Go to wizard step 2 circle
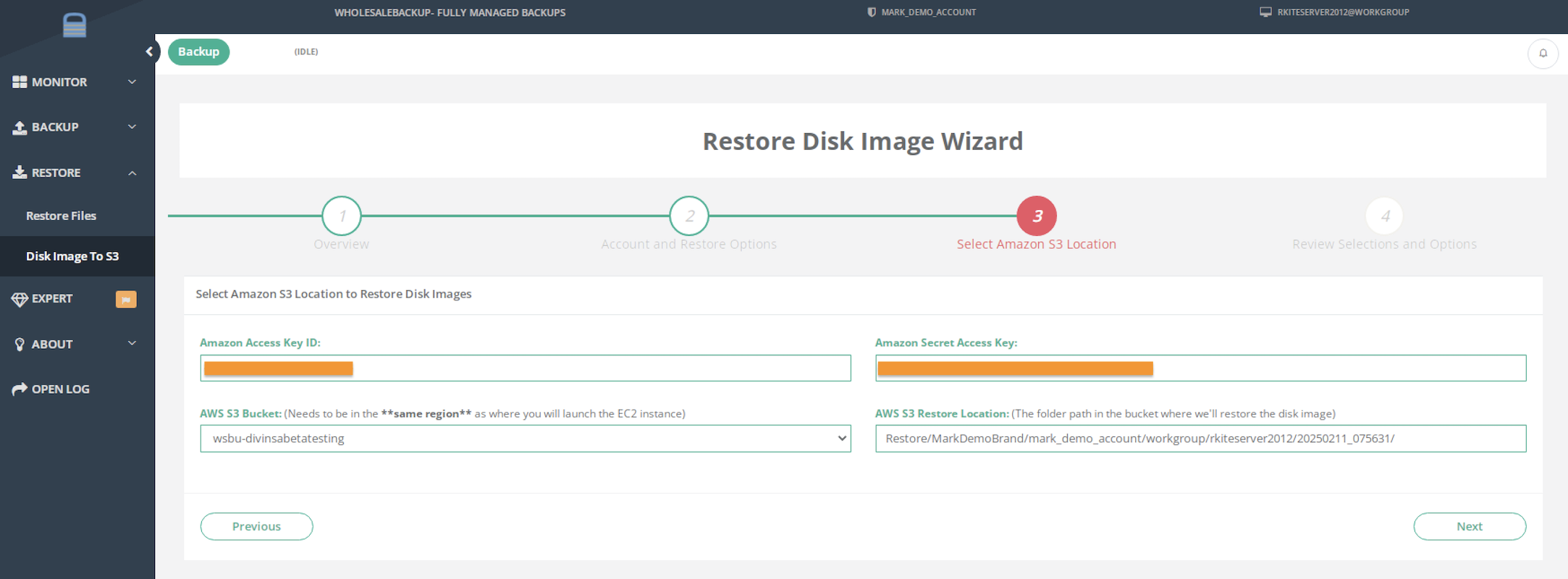 tap(689, 216)
